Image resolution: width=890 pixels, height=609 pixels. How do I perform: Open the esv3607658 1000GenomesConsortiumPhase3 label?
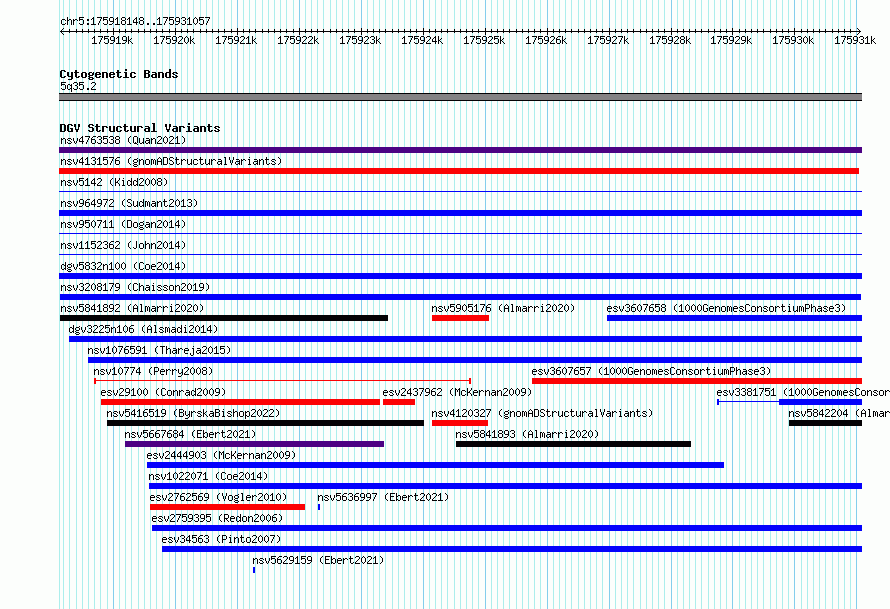[x=726, y=308]
